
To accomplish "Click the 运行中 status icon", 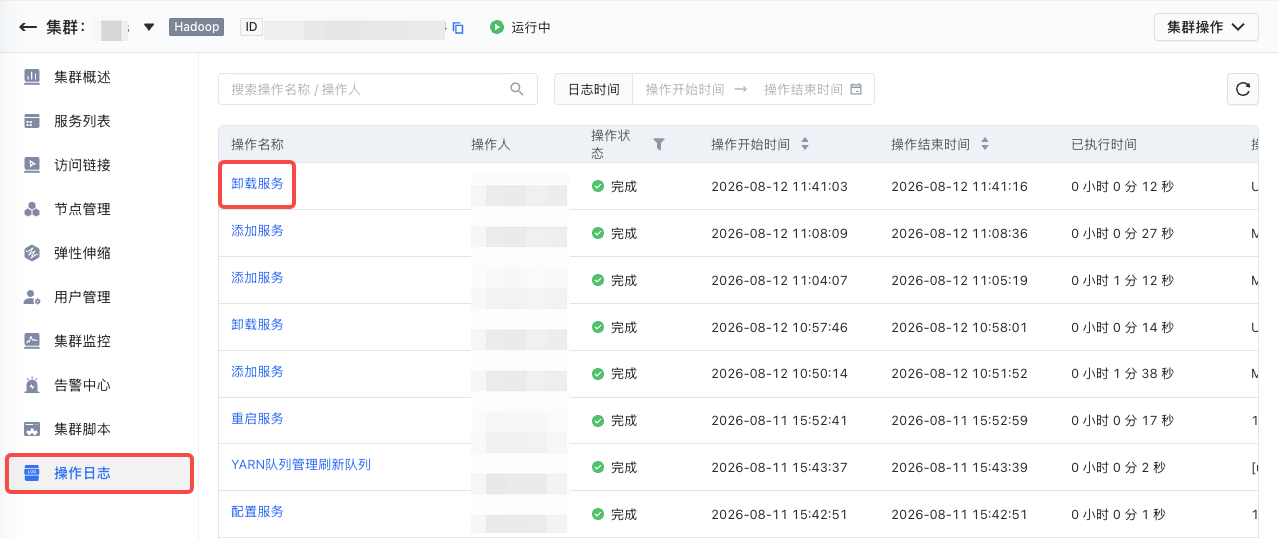I will pos(496,27).
